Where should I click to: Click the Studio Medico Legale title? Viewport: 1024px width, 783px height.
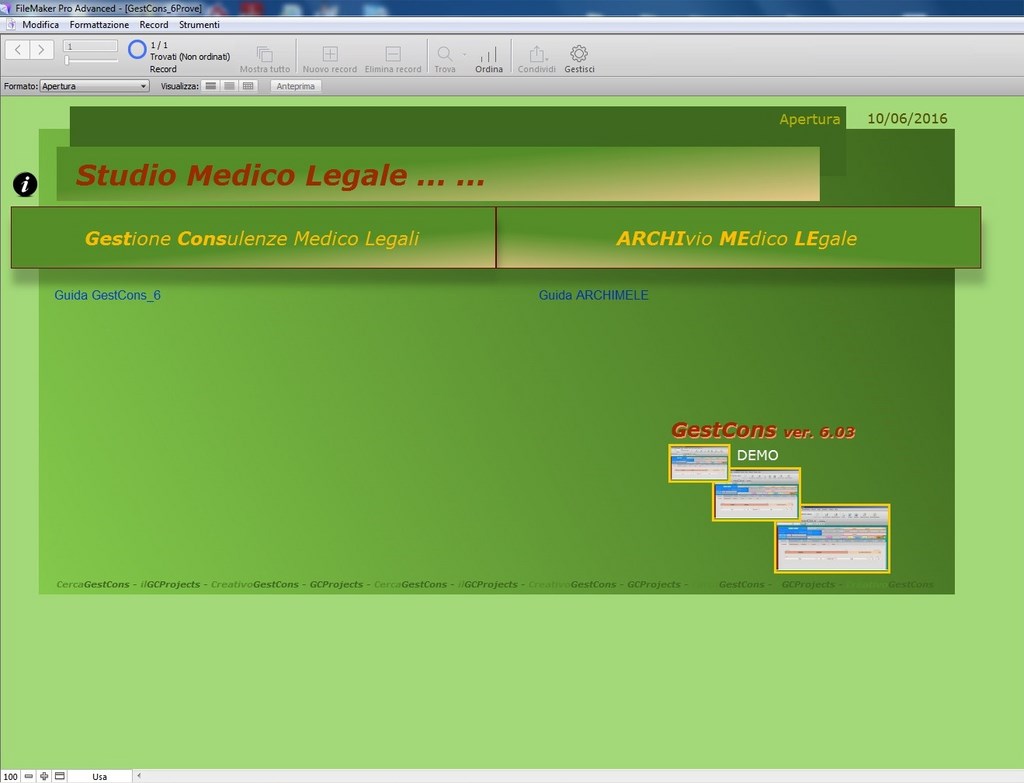click(x=280, y=175)
